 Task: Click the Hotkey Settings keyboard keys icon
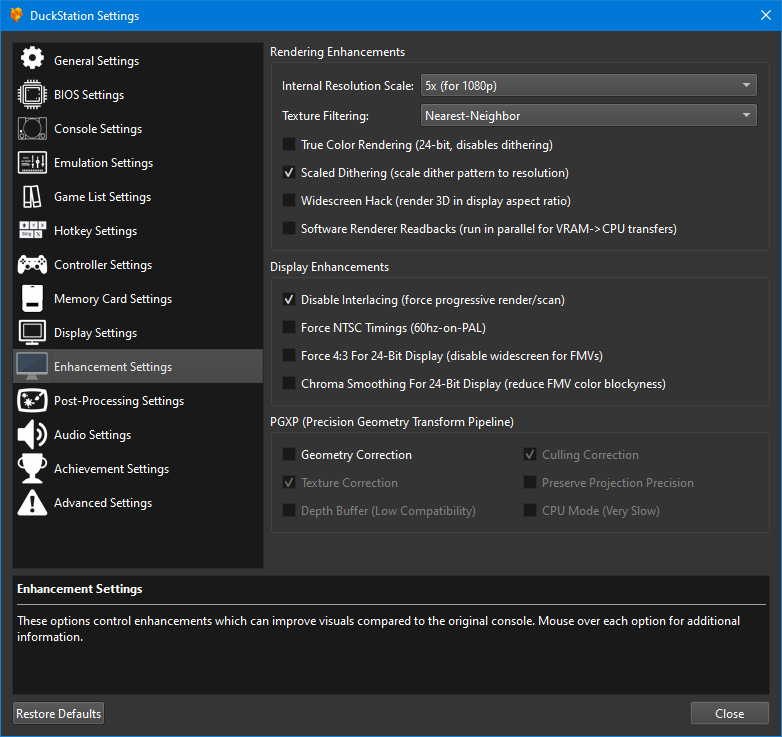pyautogui.click(x=32, y=230)
